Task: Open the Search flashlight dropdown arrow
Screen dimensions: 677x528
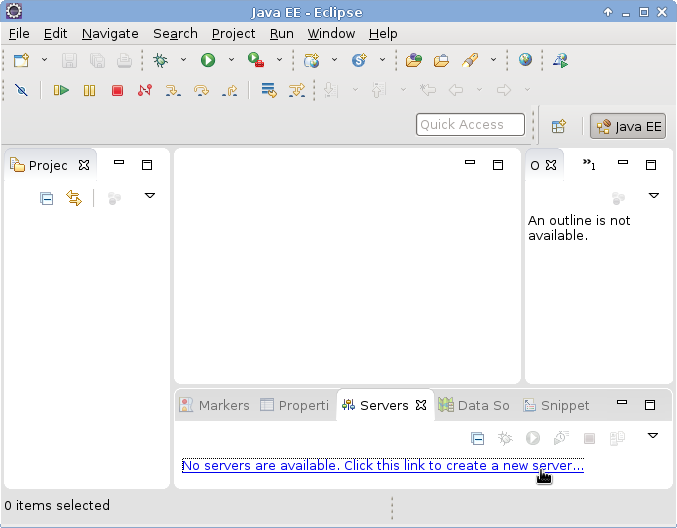Action: tap(493, 60)
